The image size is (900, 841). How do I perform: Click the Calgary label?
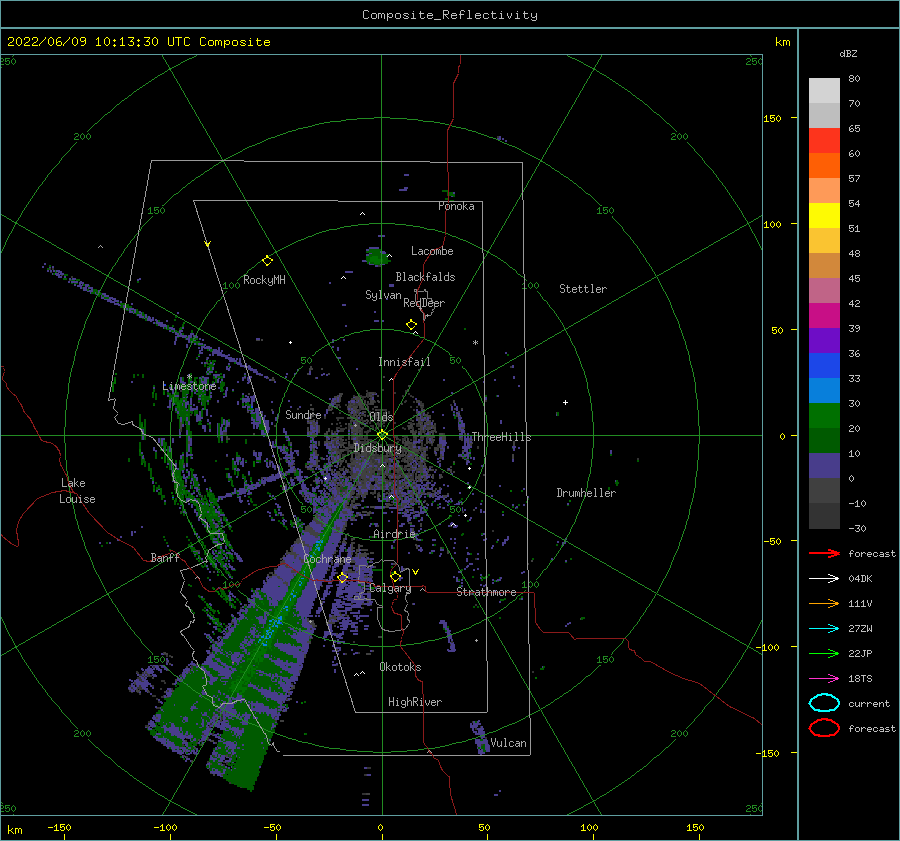(390, 588)
